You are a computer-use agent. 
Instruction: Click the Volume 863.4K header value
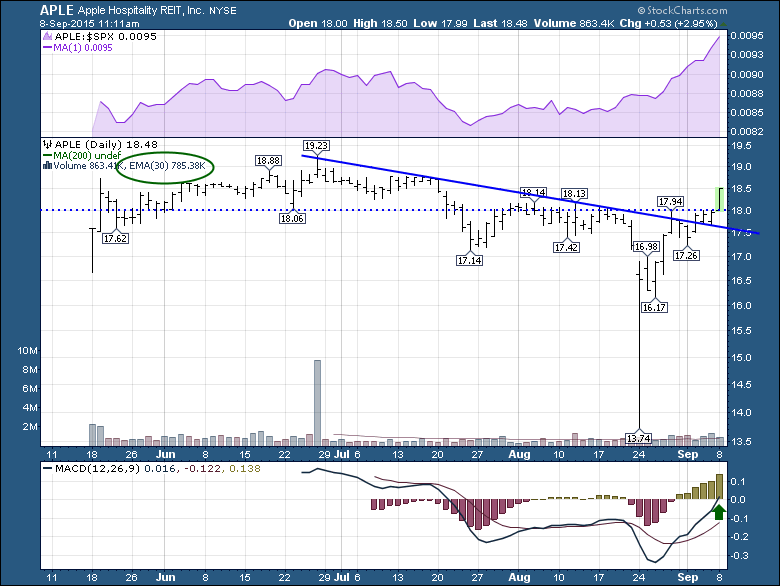574,23
